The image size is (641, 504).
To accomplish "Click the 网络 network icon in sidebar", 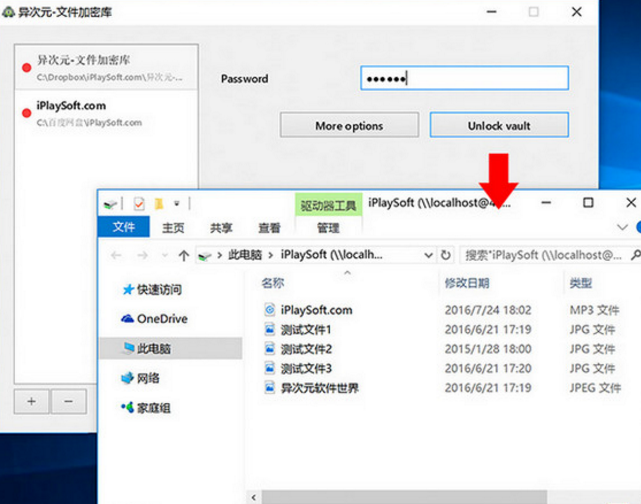I will (x=127, y=378).
